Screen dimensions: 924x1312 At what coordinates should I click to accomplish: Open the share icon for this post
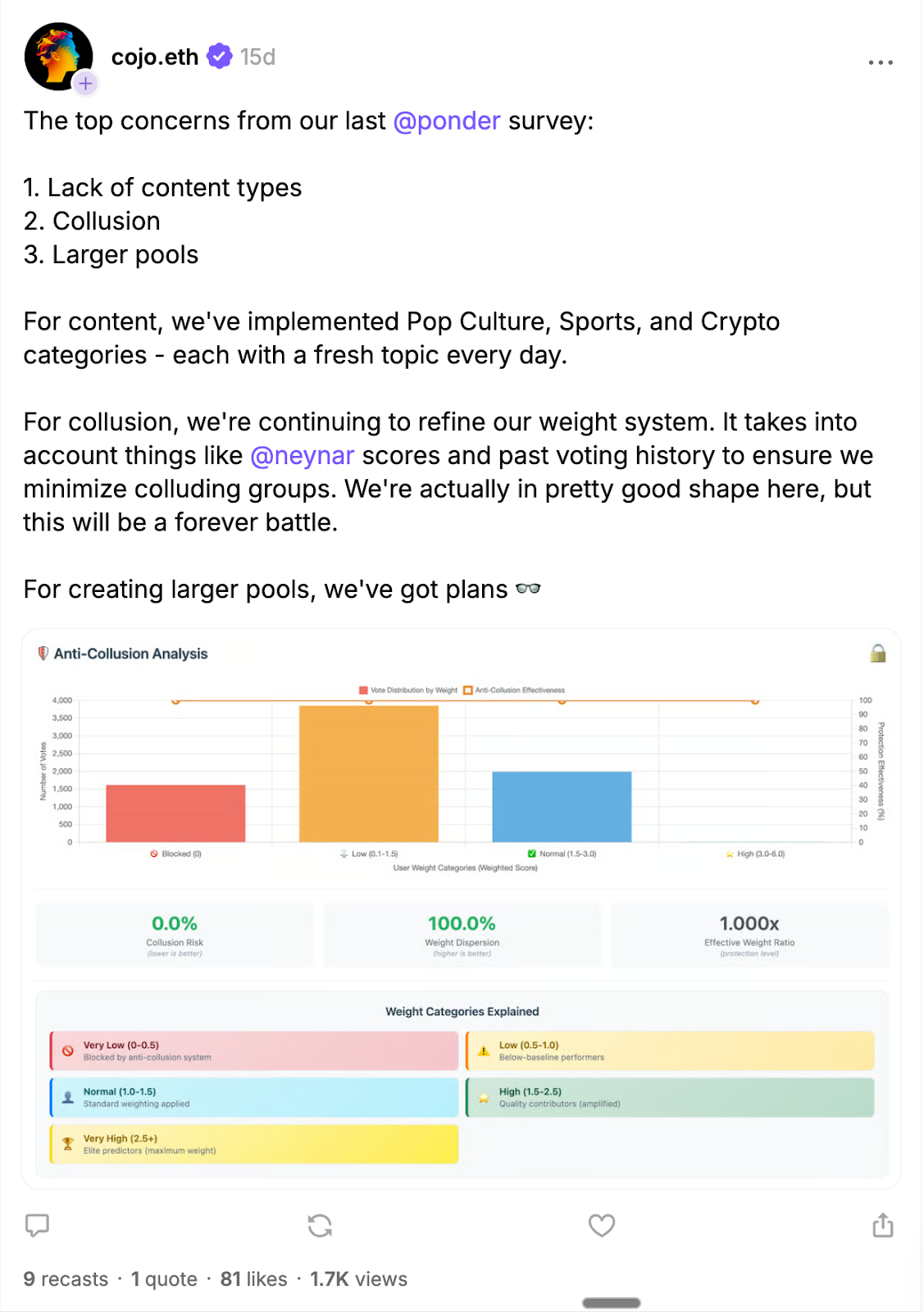(883, 1225)
